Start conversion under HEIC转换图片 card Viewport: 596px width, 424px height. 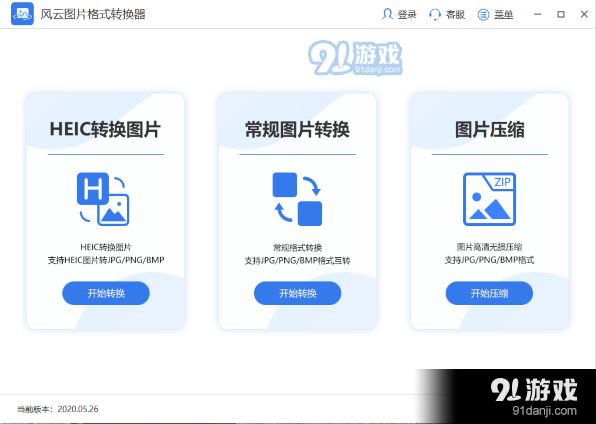pos(106,293)
